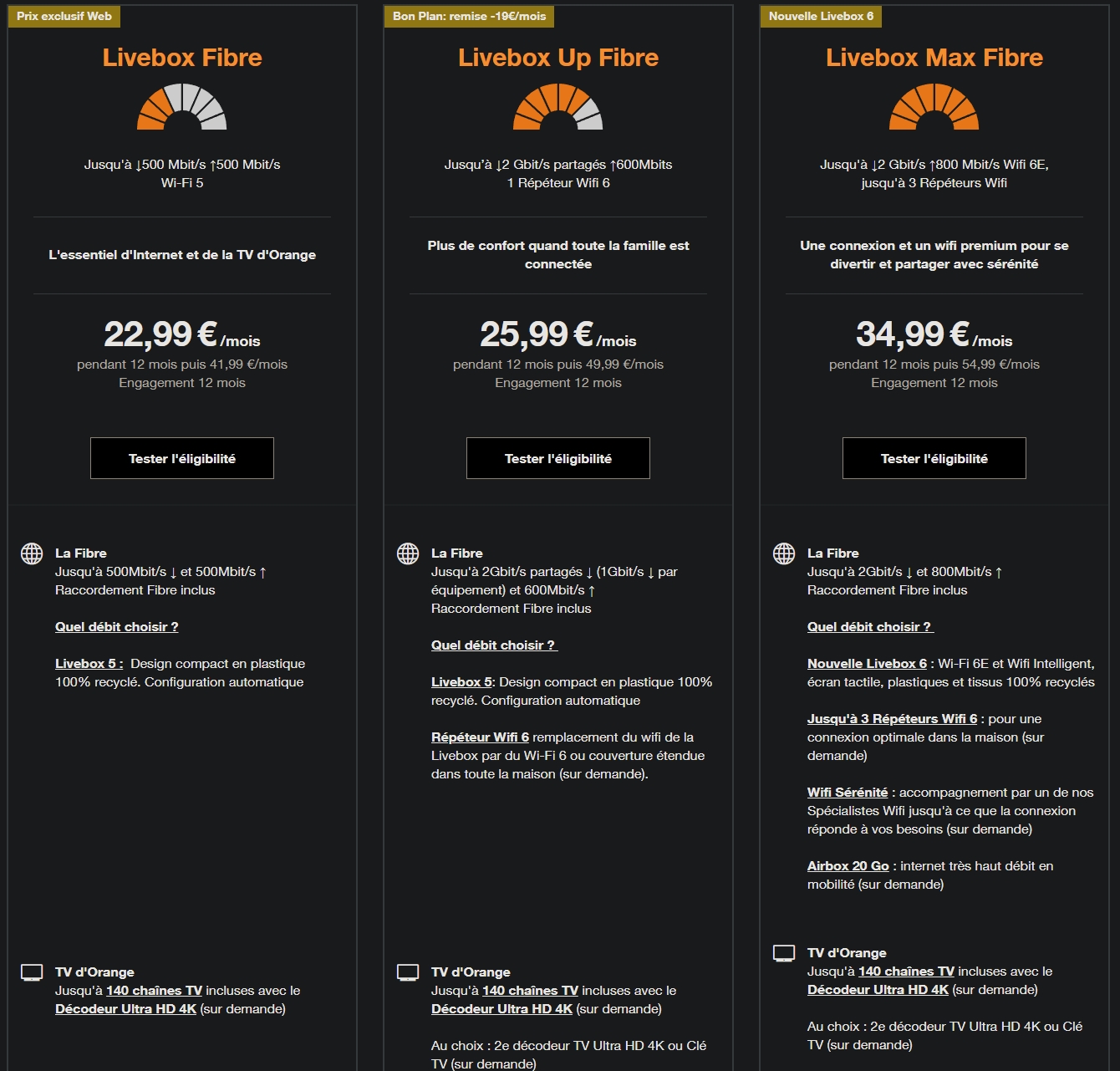Click the globe icon under Livebox Fibre
The image size is (1120, 1071).
pos(32,553)
